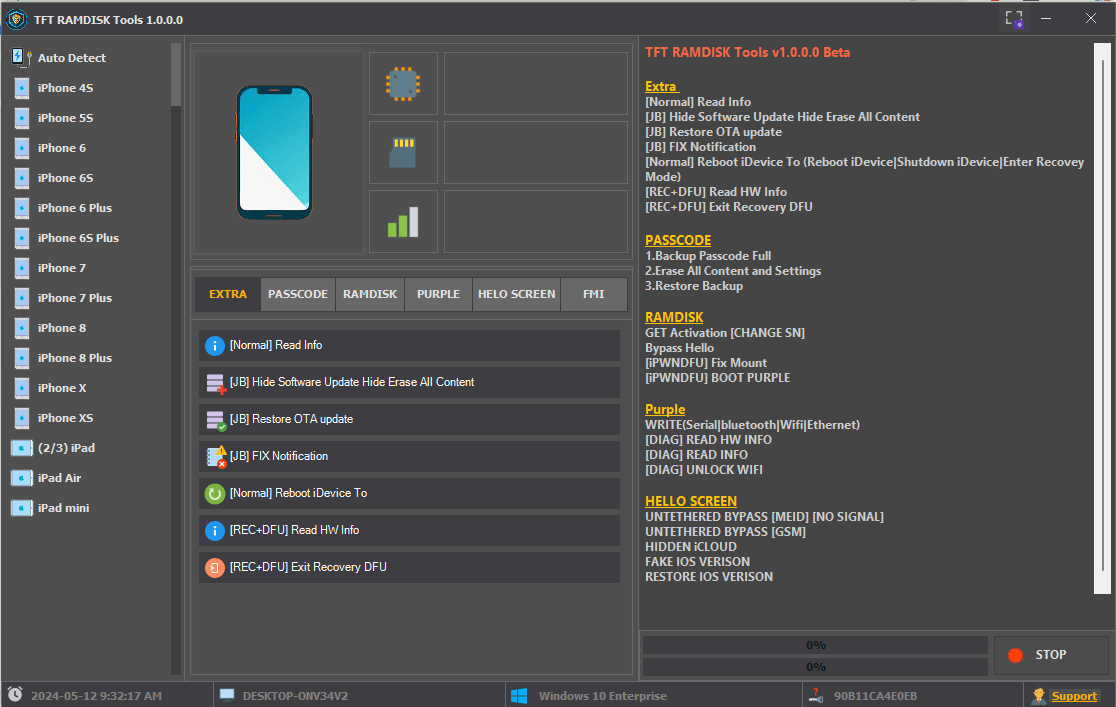Image resolution: width=1116 pixels, height=707 pixels.
Task: Run [Normal] Read Info action
Action: [x=408, y=346]
